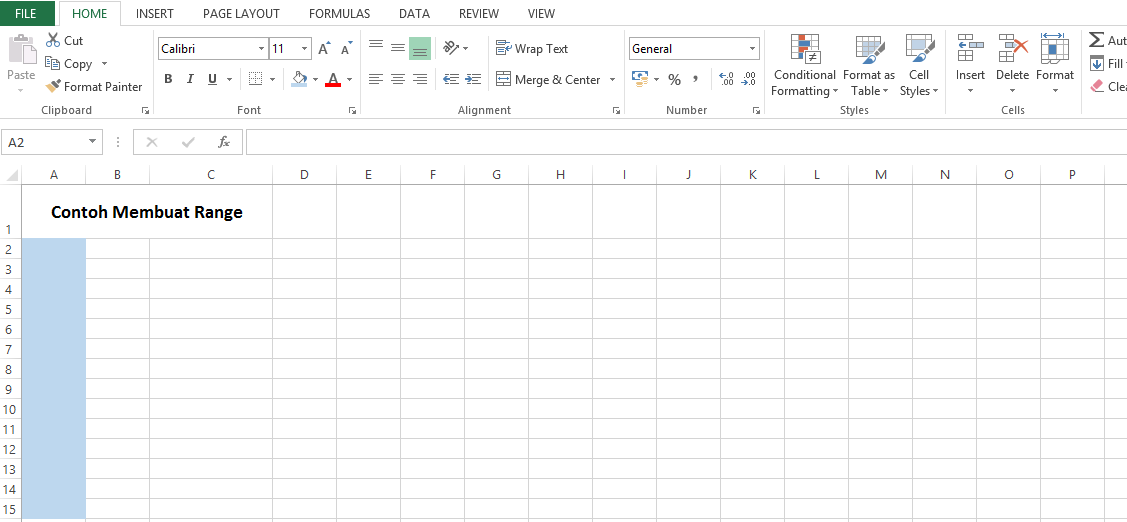The height and width of the screenshot is (522, 1127).
Task: Click the Orientation text angle icon
Action: click(451, 48)
